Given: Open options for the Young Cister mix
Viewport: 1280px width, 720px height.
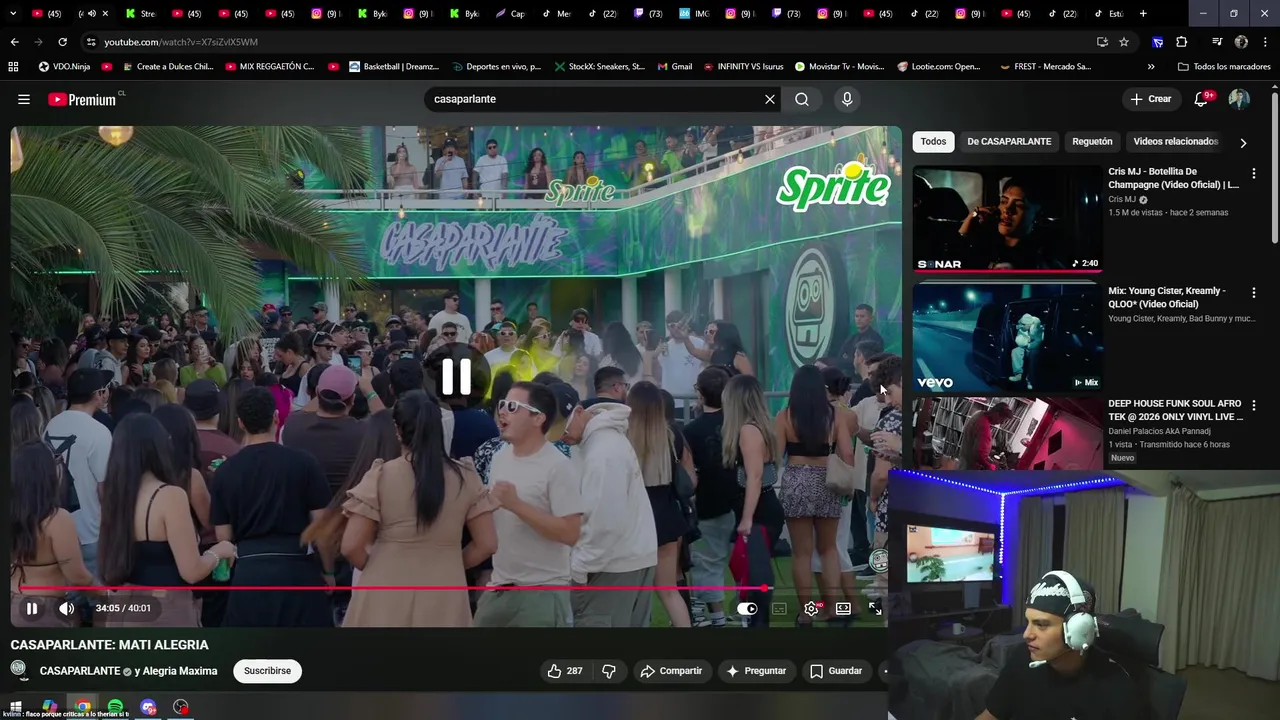Looking at the screenshot, I should pyautogui.click(x=1254, y=292).
